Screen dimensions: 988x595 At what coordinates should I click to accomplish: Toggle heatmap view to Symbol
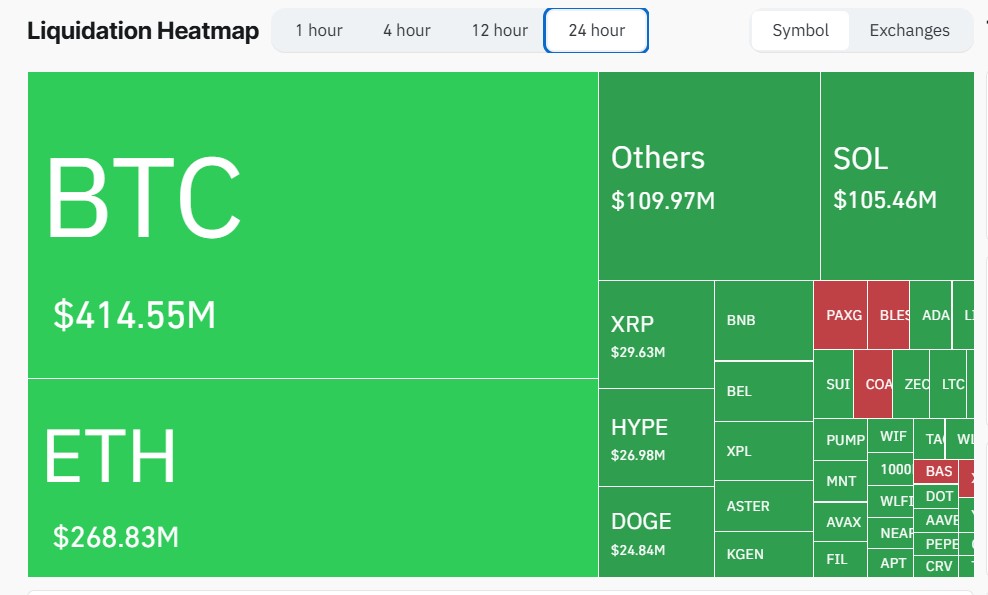point(800,30)
